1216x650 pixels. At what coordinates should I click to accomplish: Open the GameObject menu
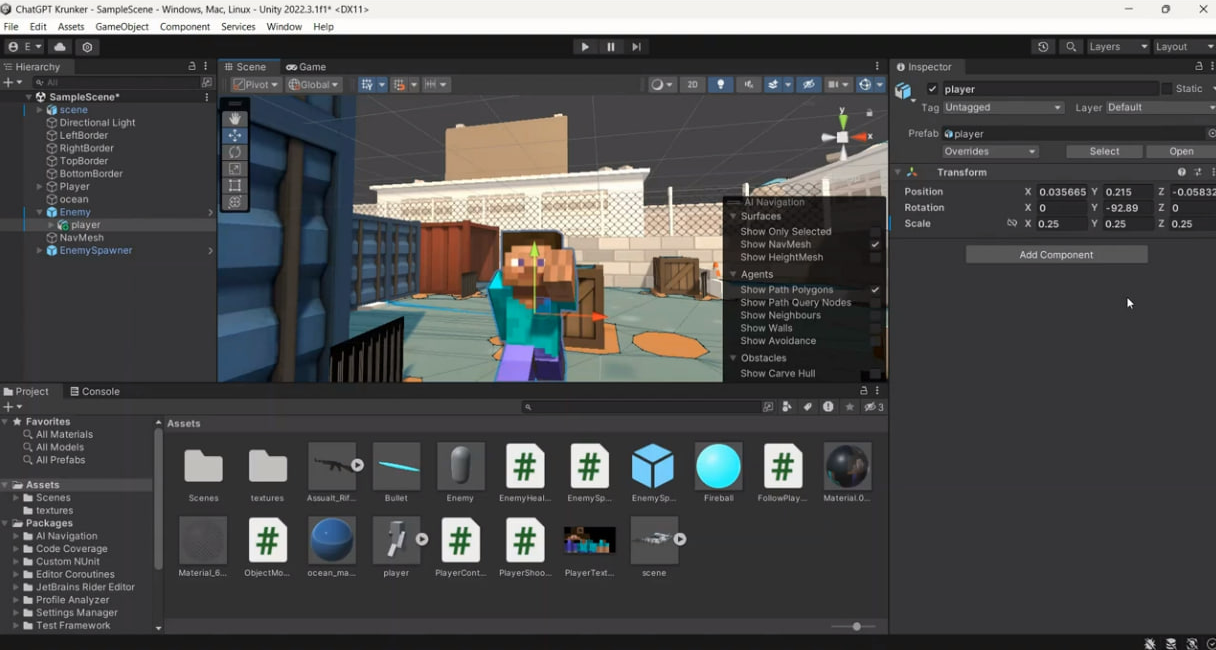pos(121,27)
